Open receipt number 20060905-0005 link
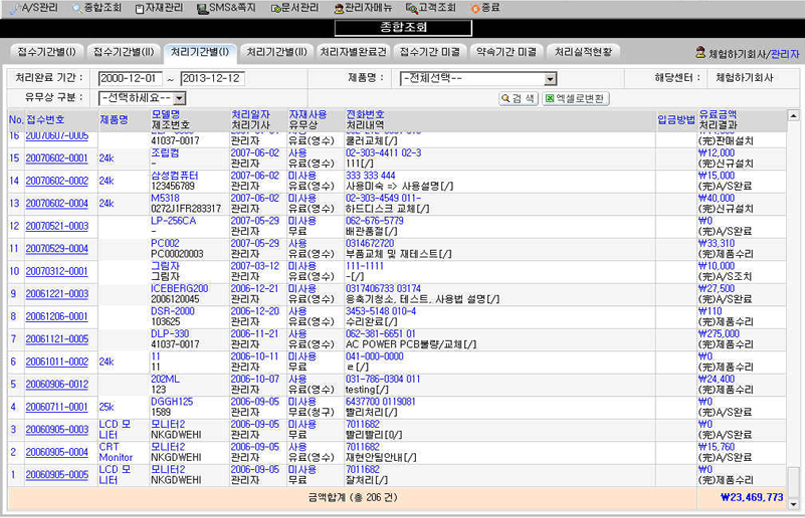The width and height of the screenshot is (805, 518). (x=56, y=475)
